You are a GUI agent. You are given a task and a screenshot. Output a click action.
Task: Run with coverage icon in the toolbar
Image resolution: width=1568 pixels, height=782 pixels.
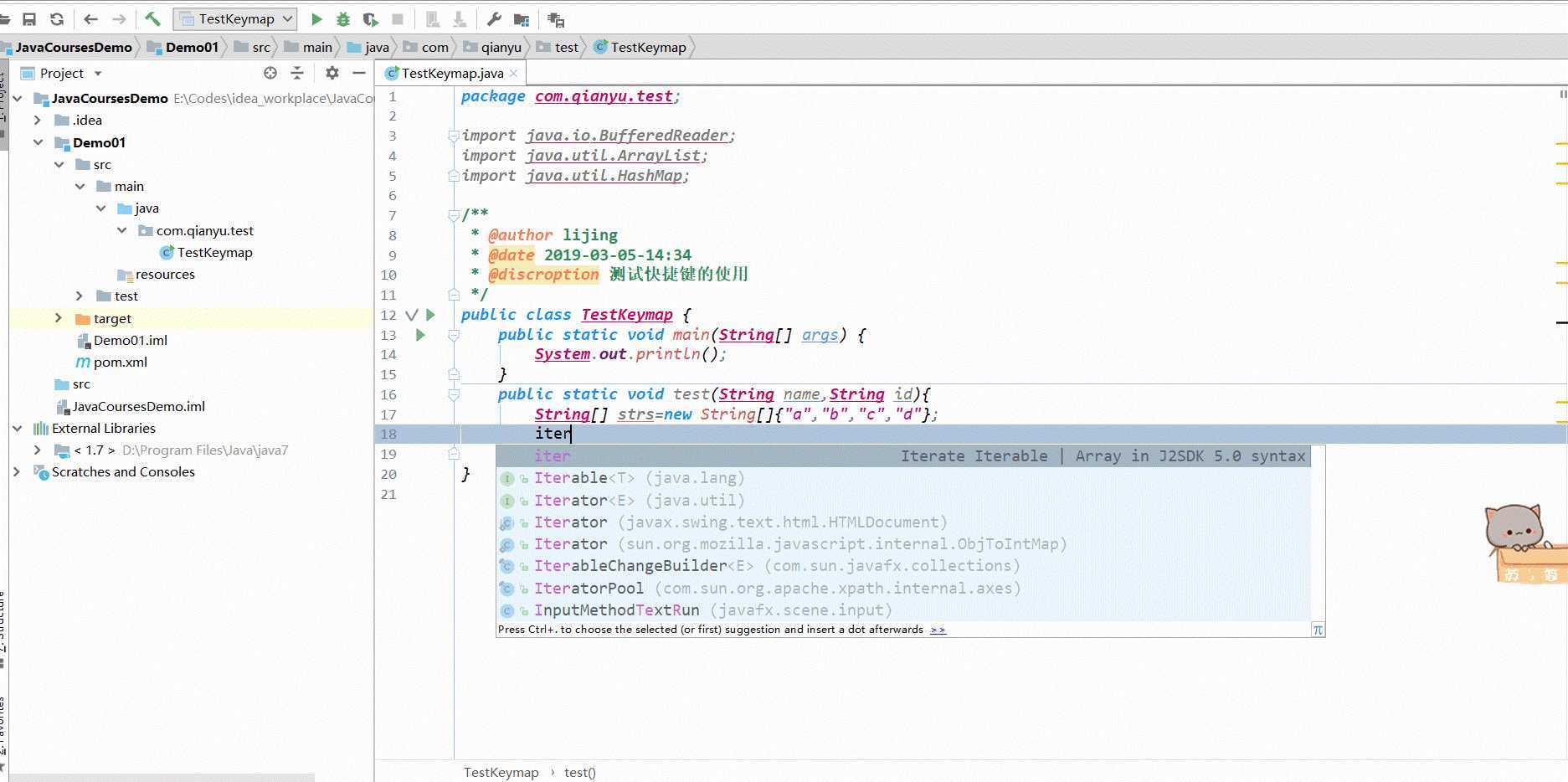pyautogui.click(x=371, y=18)
